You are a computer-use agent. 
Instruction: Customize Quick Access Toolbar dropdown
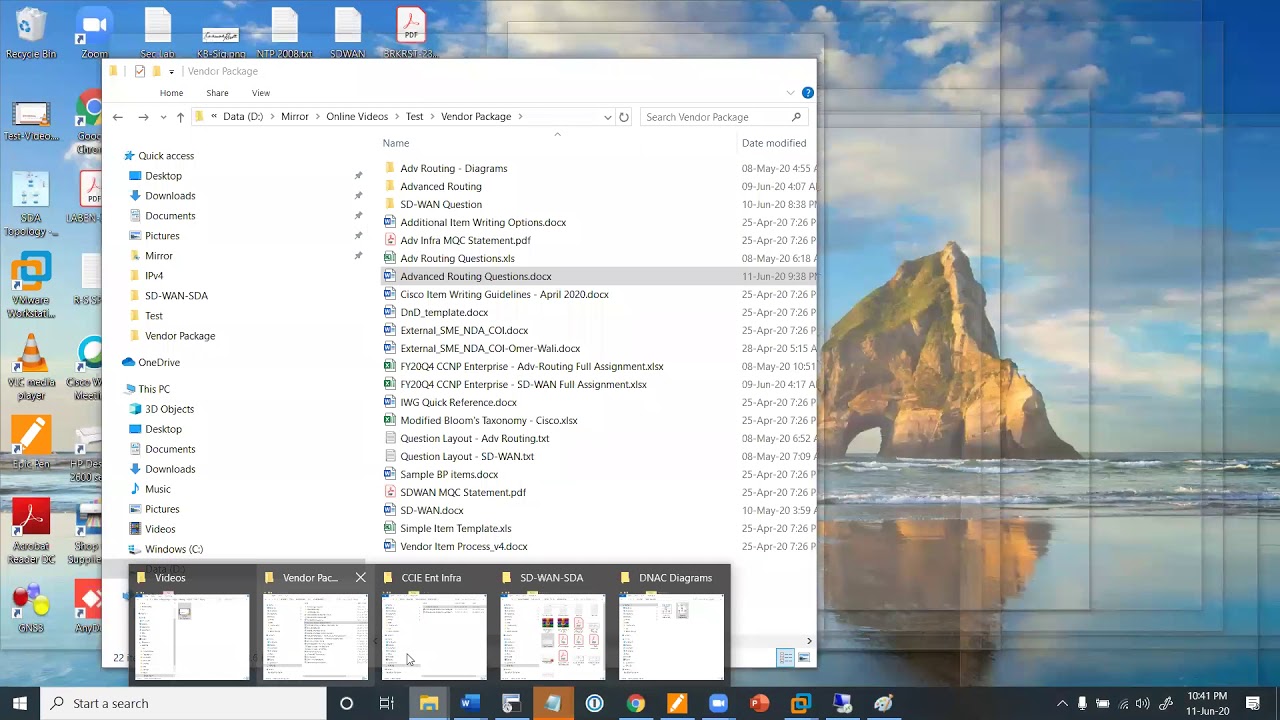(172, 71)
